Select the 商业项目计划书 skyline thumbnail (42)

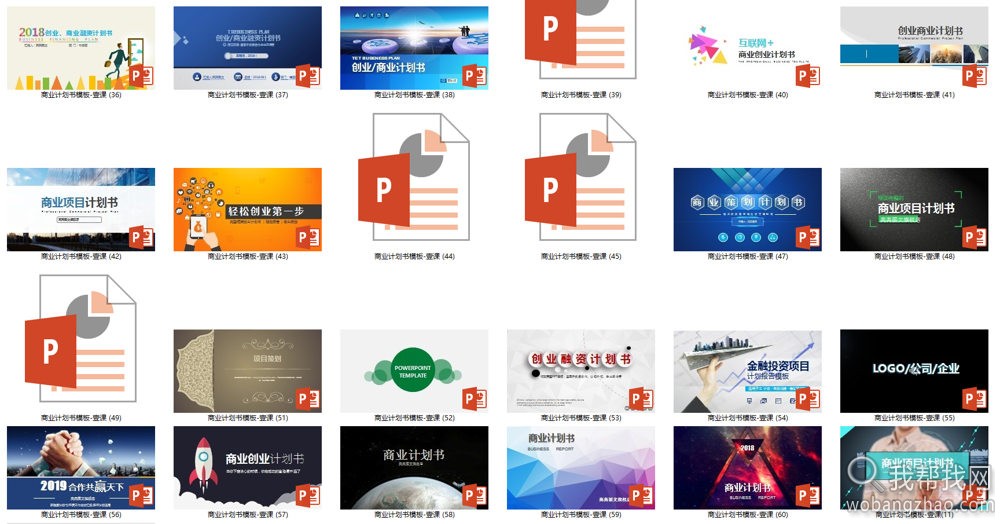(81, 210)
